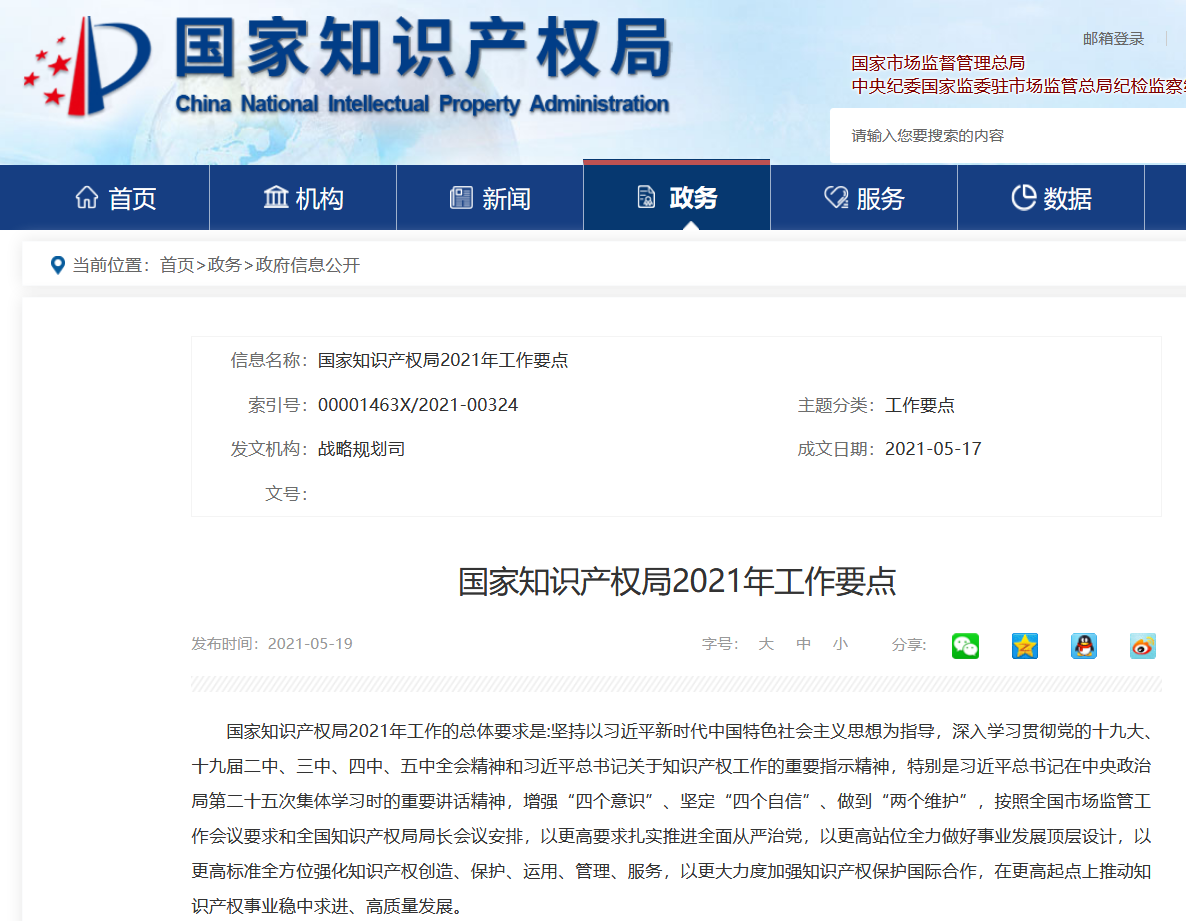The height and width of the screenshot is (921, 1186).
Task: Click the WeChat share icon
Action: (x=965, y=646)
